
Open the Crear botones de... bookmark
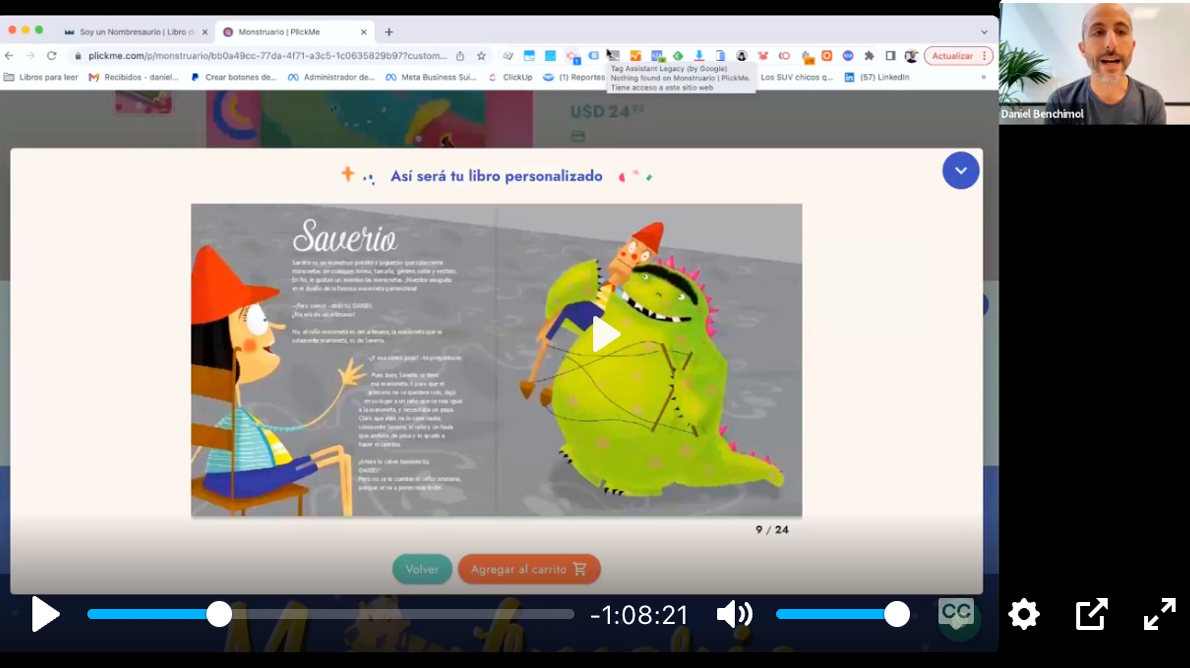coord(234,77)
